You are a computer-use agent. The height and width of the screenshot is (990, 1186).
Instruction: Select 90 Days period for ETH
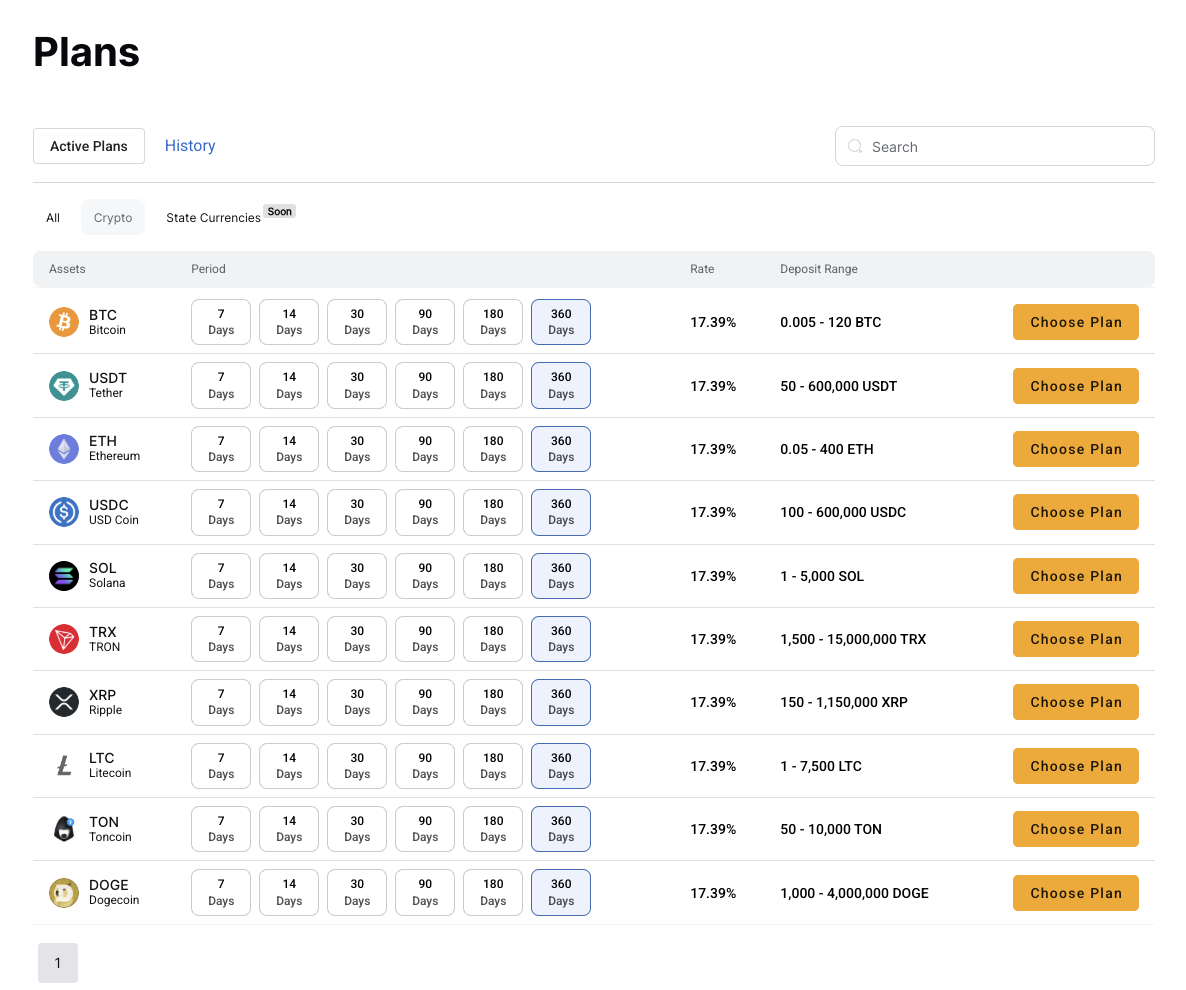tap(425, 449)
